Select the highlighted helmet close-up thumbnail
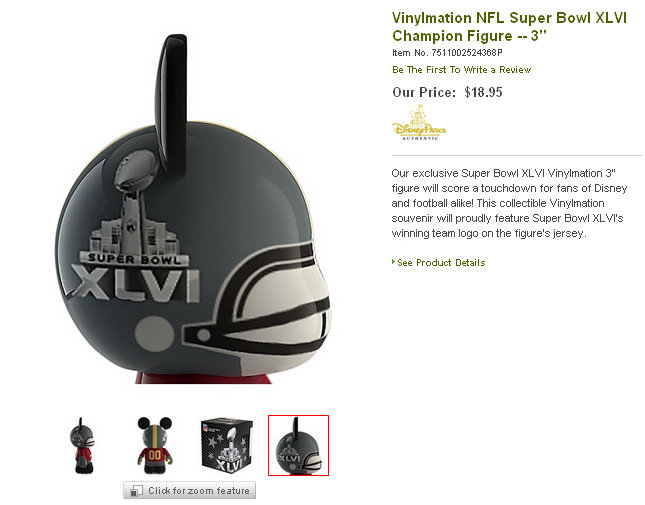The width and height of the screenshot is (645, 505). point(298,445)
